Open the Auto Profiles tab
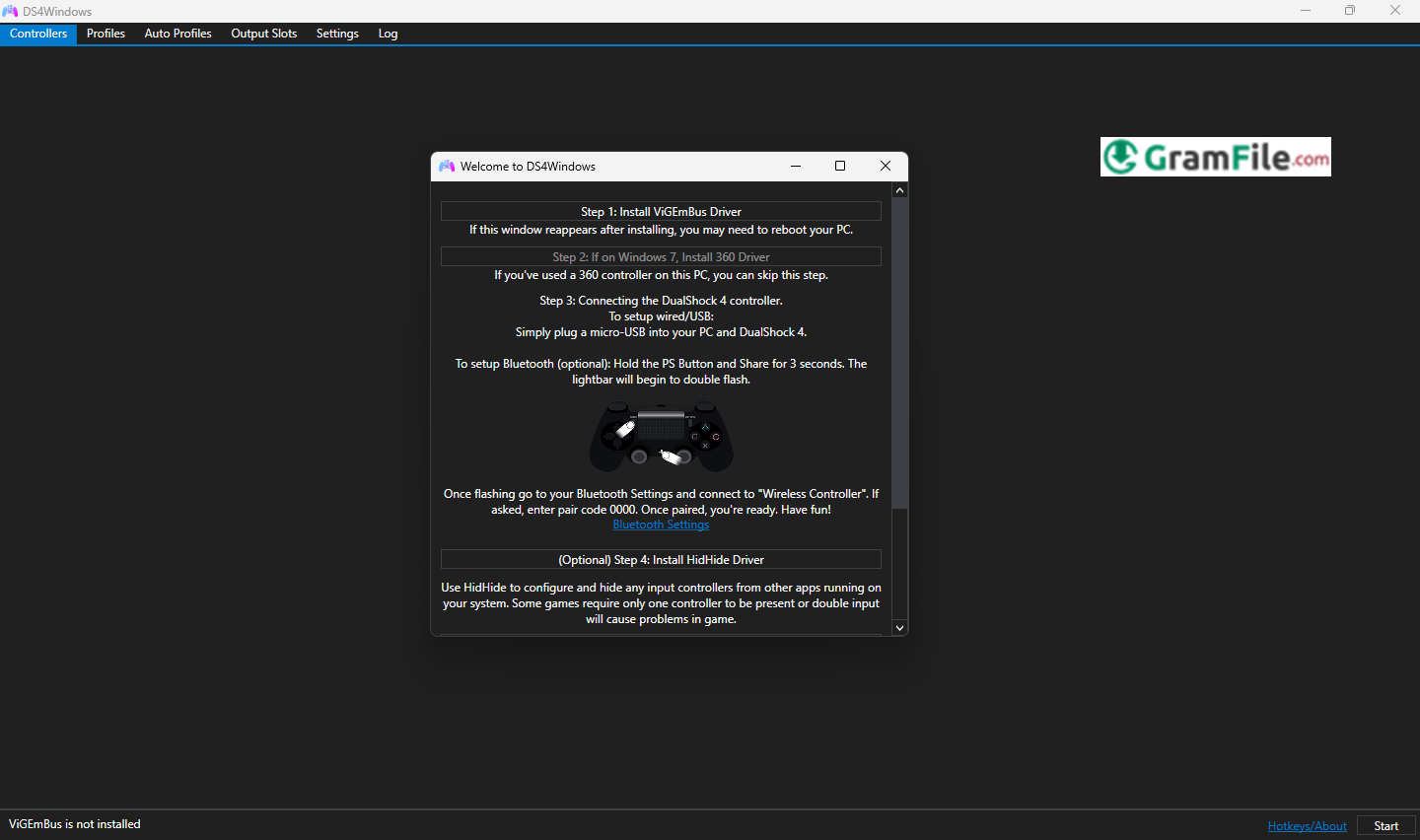This screenshot has width=1420, height=840. coord(177,34)
